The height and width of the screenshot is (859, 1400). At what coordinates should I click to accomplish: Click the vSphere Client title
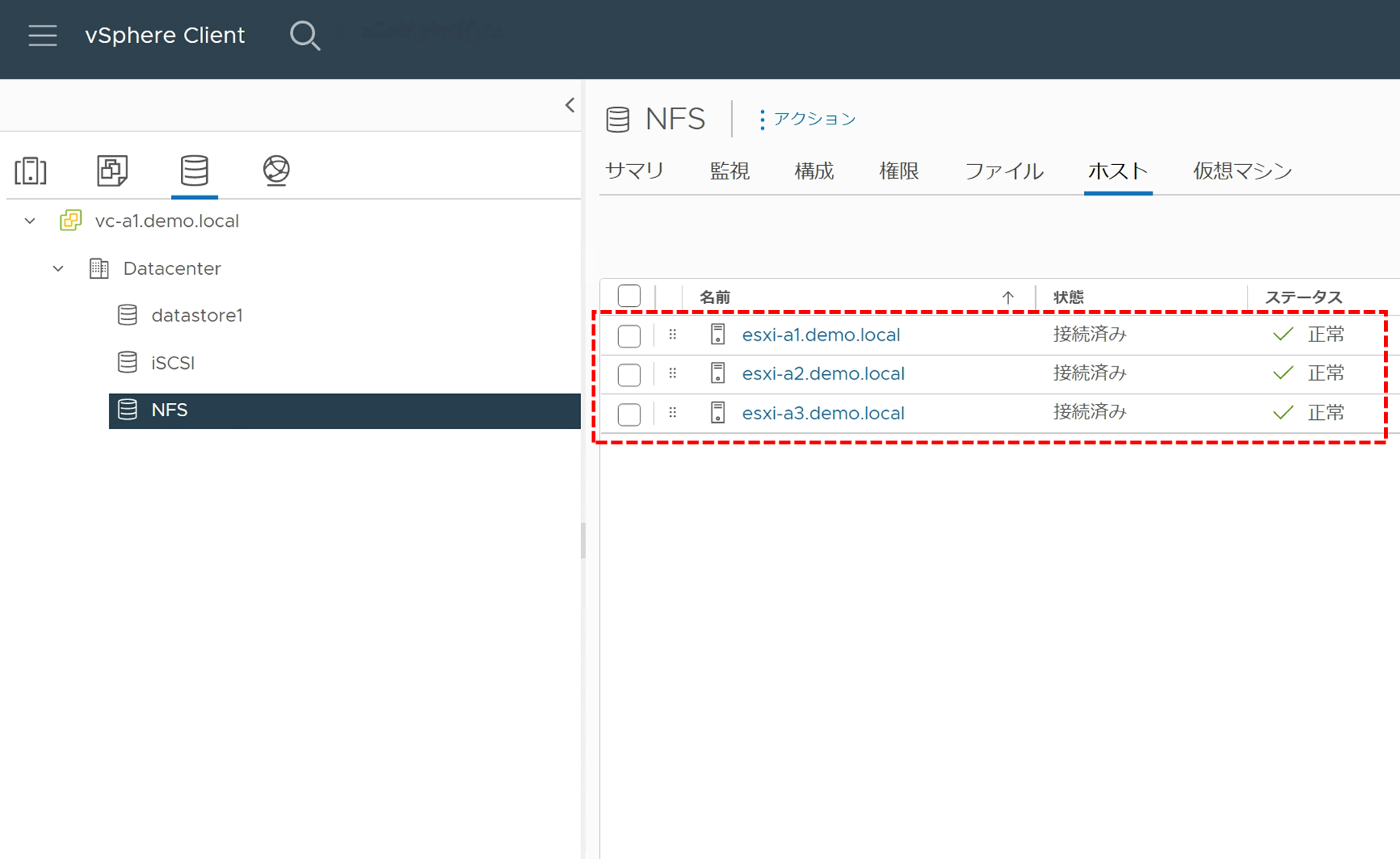[x=165, y=35]
